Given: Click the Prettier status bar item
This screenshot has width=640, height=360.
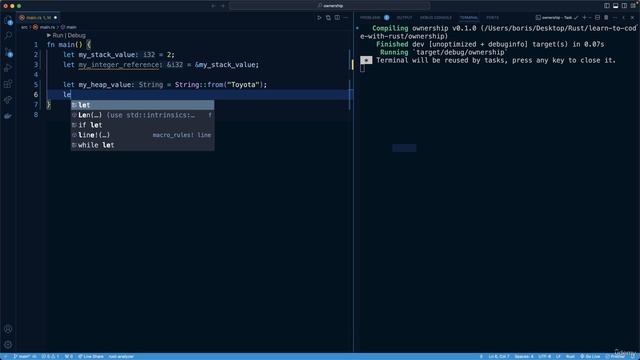Looking at the screenshot, I should (615, 356).
